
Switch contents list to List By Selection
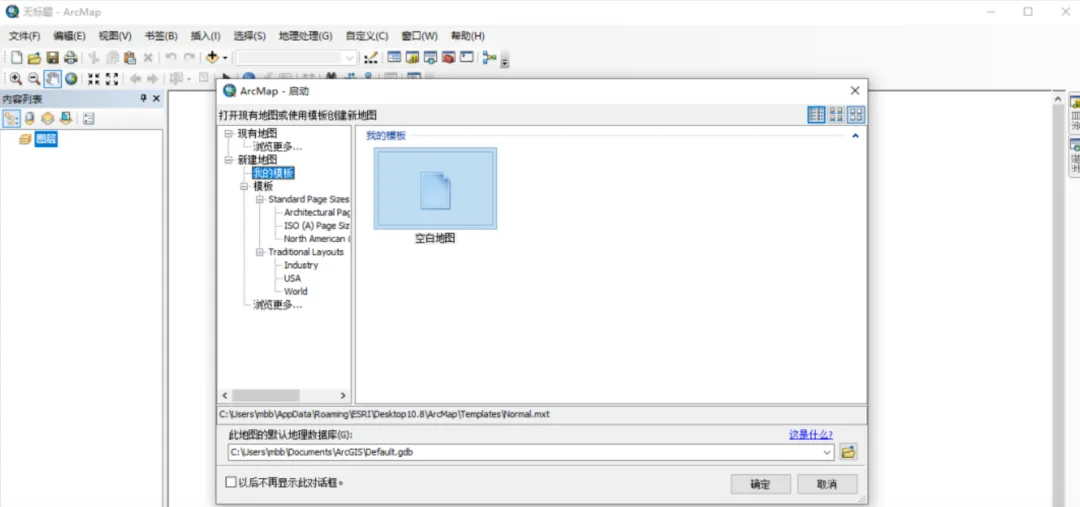point(65,118)
